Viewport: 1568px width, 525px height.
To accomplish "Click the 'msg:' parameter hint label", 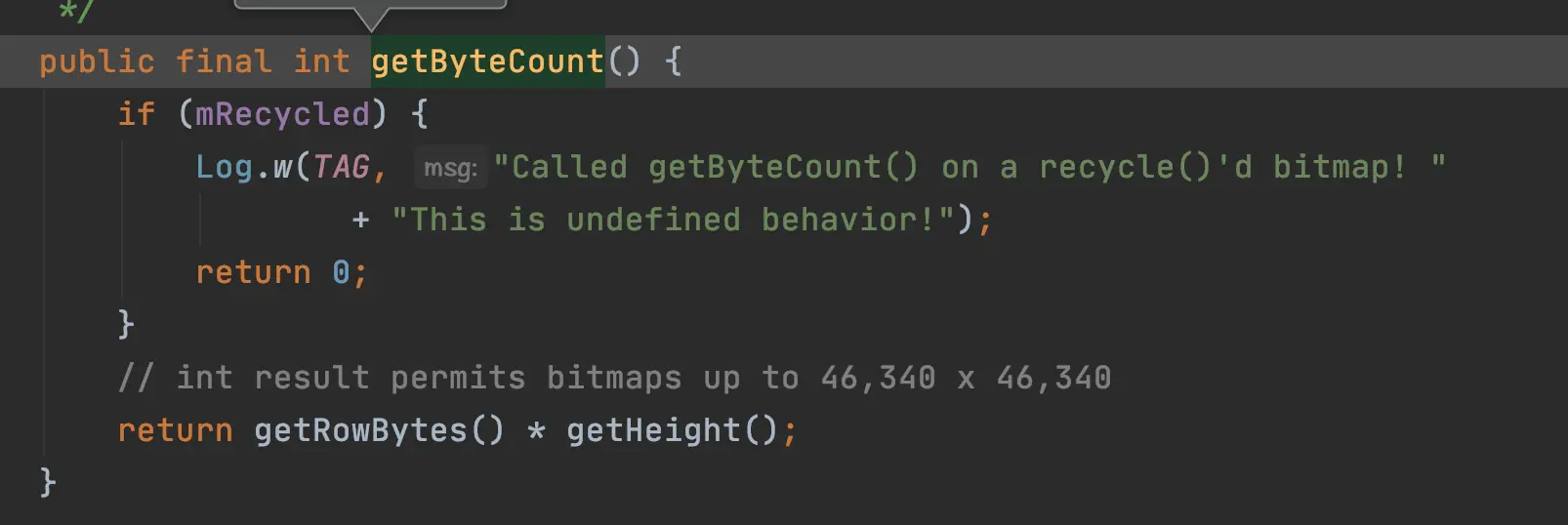I will pos(450,168).
